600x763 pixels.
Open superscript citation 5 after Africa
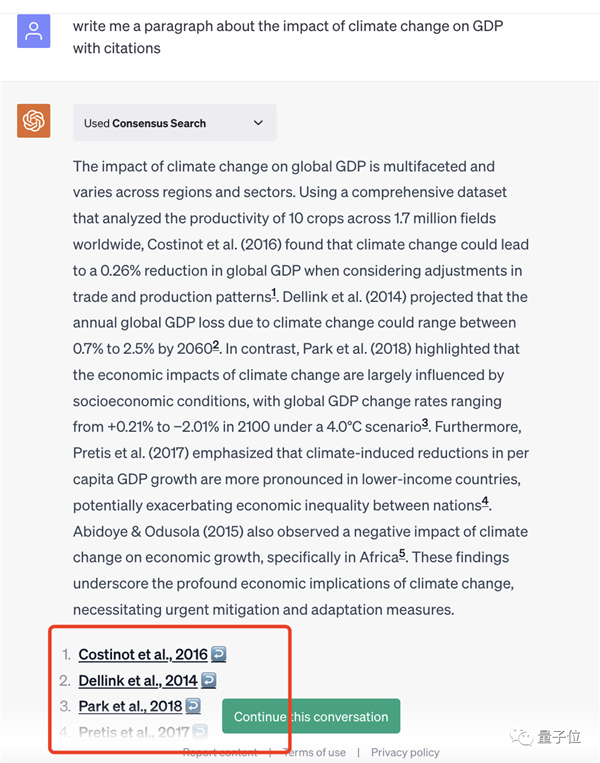click(402, 553)
